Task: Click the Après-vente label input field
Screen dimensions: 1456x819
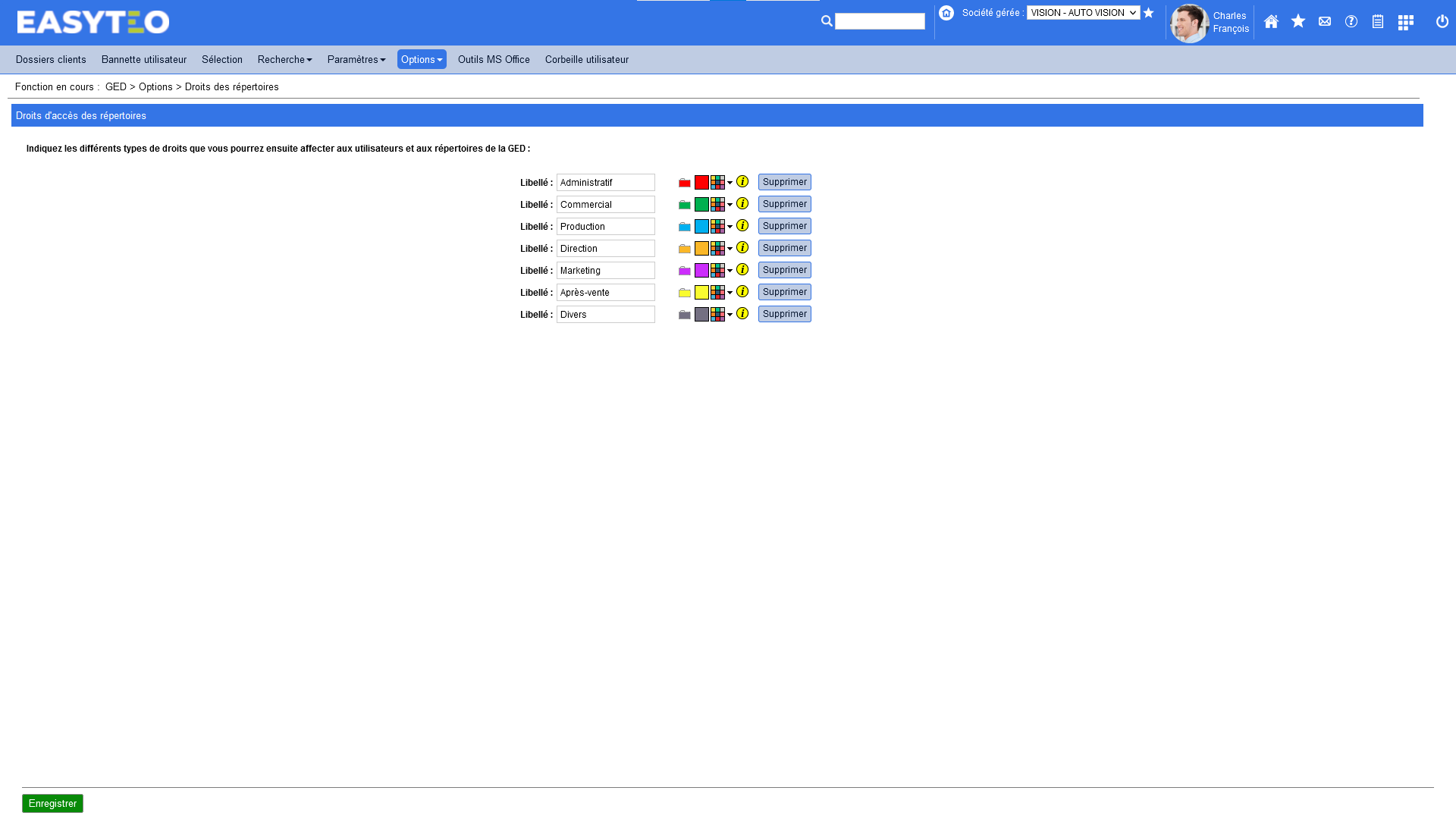Action: click(x=605, y=293)
